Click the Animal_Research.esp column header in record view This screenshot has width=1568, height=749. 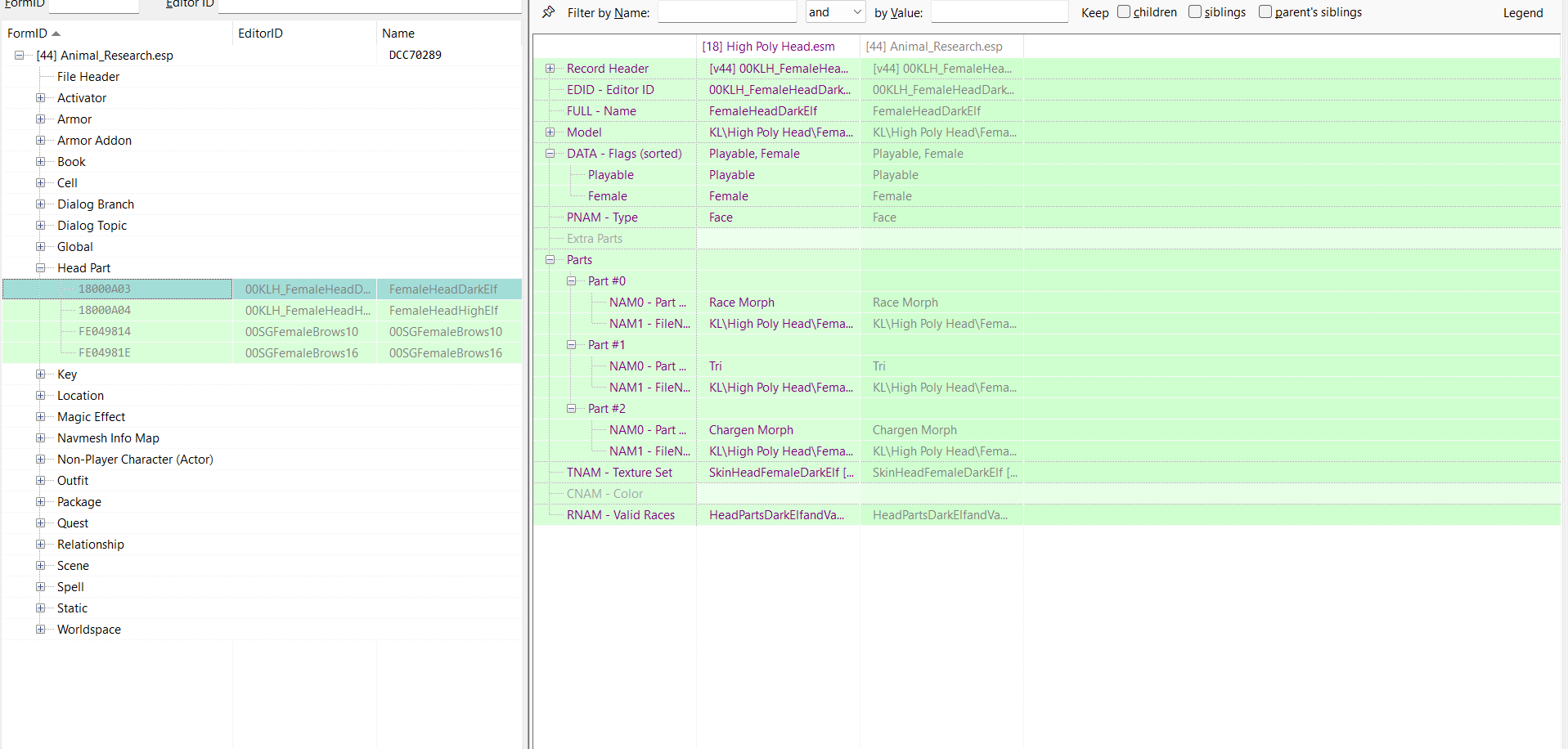941,47
